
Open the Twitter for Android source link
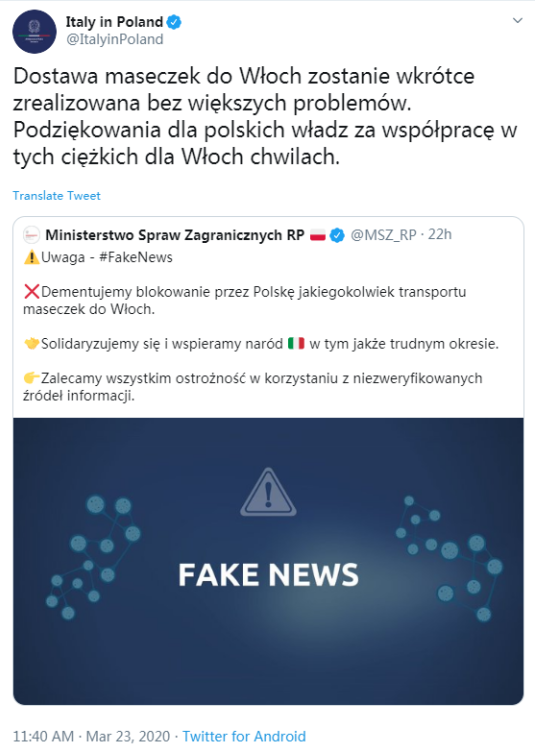tap(244, 736)
